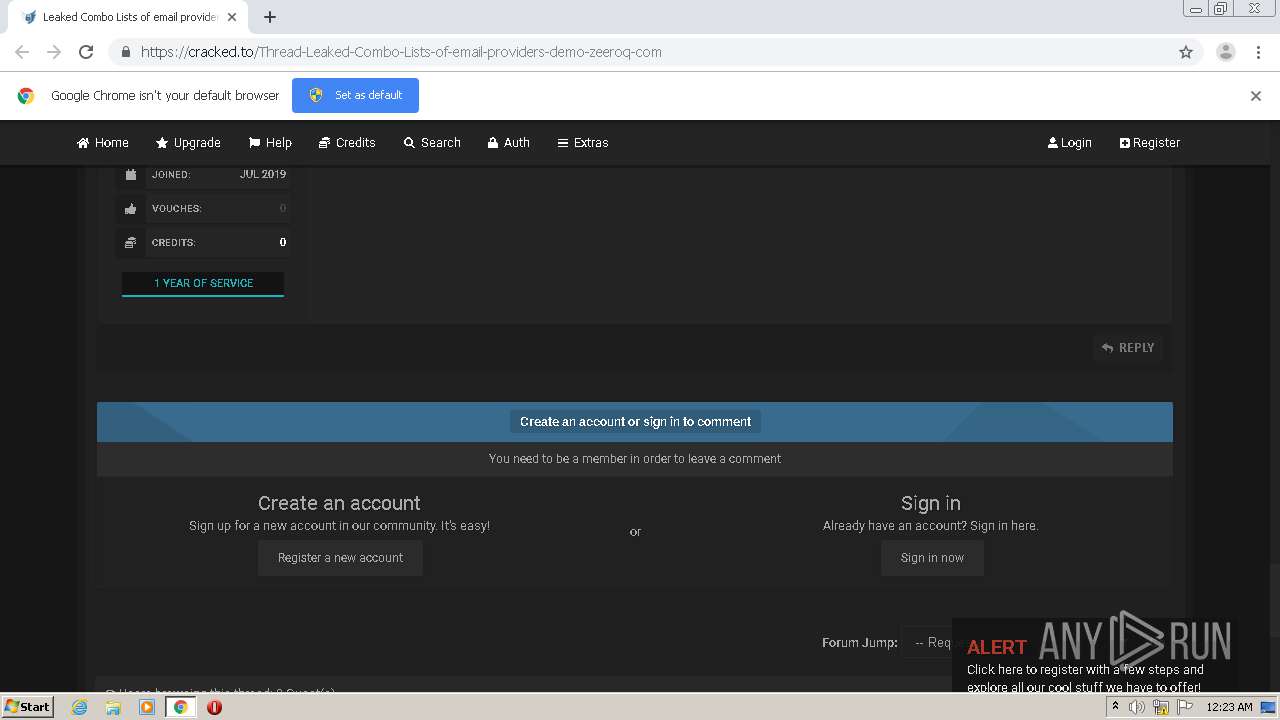Open the media player taskbar icon

[147, 707]
